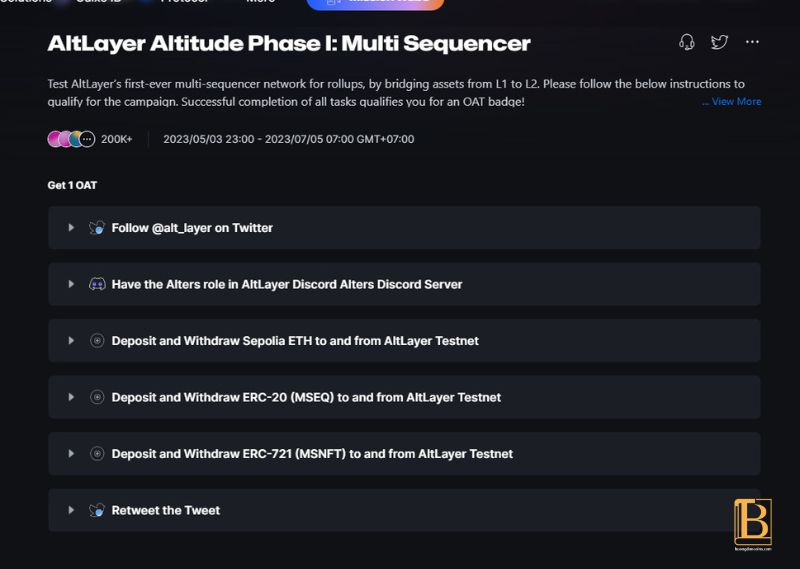This screenshot has width=800, height=569.
Task: Click the orange B book logo
Action: (x=753, y=525)
